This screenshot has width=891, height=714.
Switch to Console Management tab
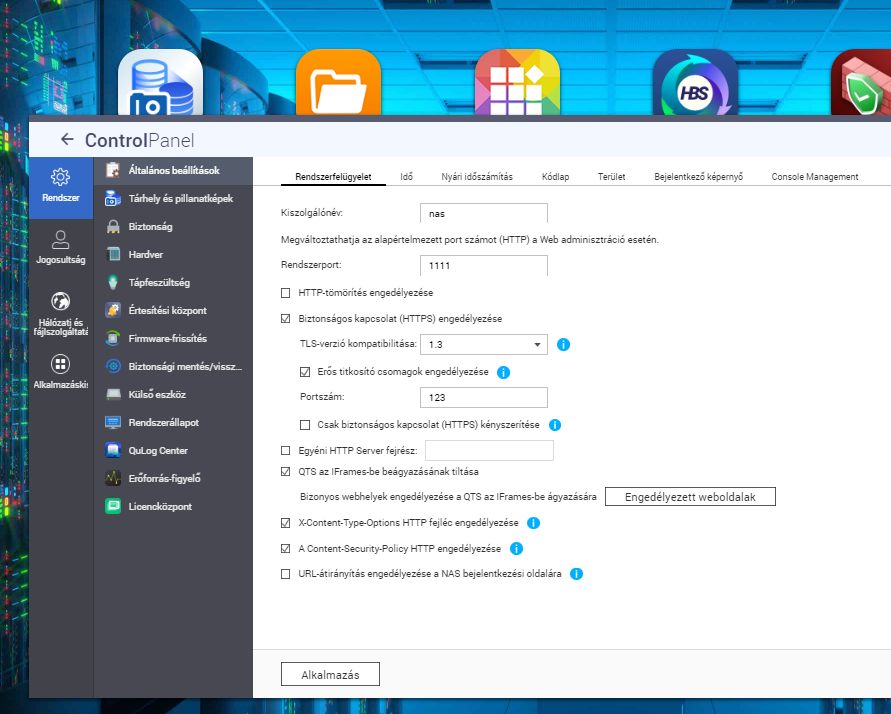click(815, 177)
